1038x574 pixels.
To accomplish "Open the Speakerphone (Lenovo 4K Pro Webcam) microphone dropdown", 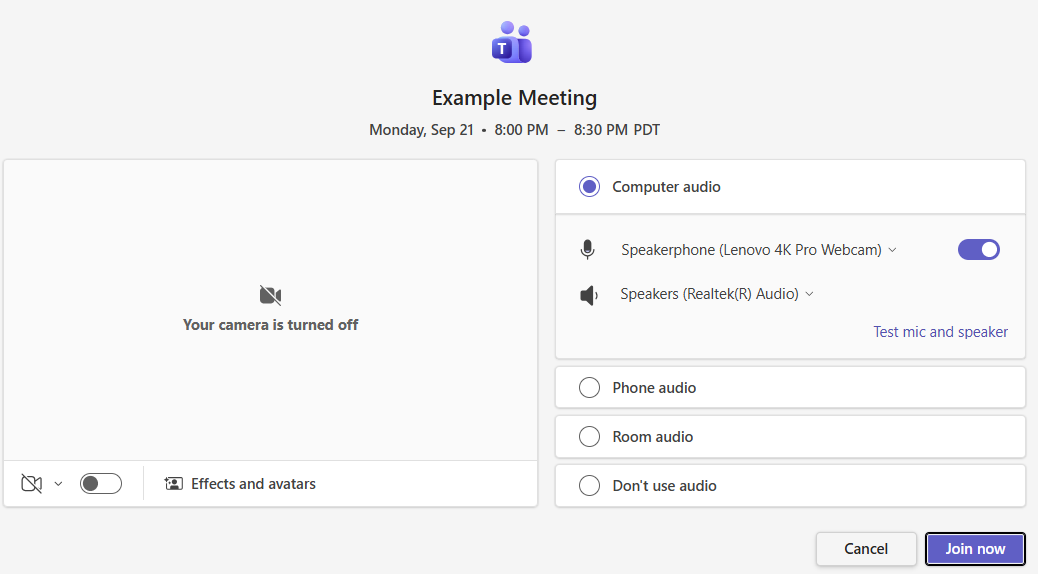I will point(759,250).
